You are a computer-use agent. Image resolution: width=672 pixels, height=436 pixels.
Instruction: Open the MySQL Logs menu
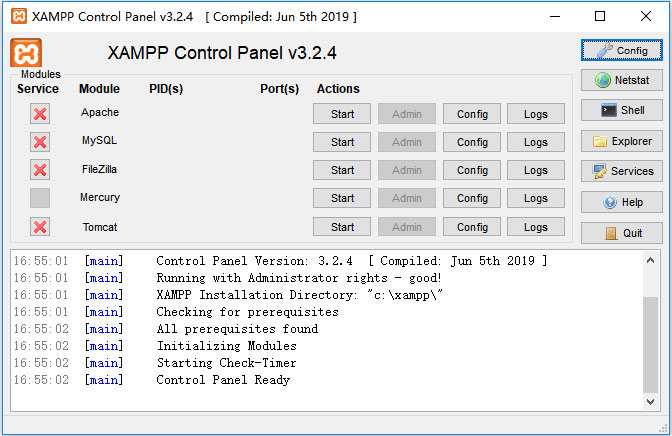coord(536,142)
